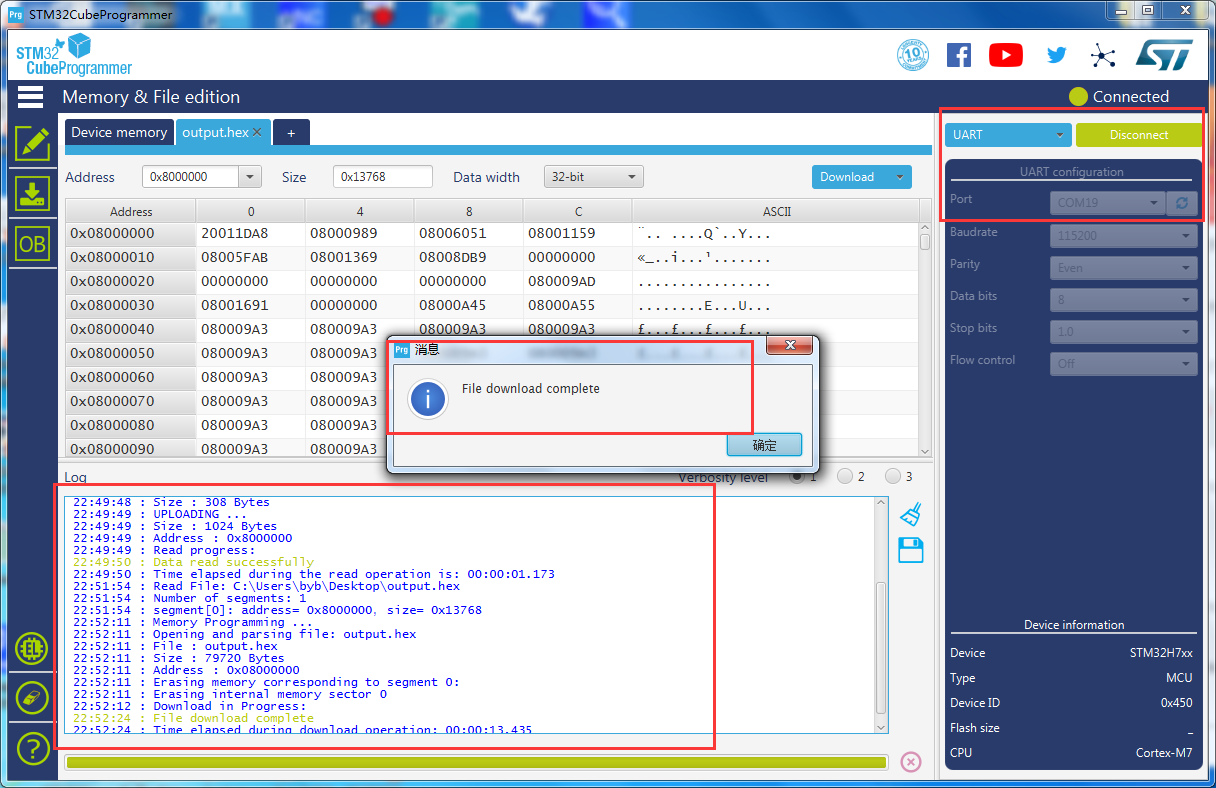
Task: Open the help question mark icon
Action: 32,747
